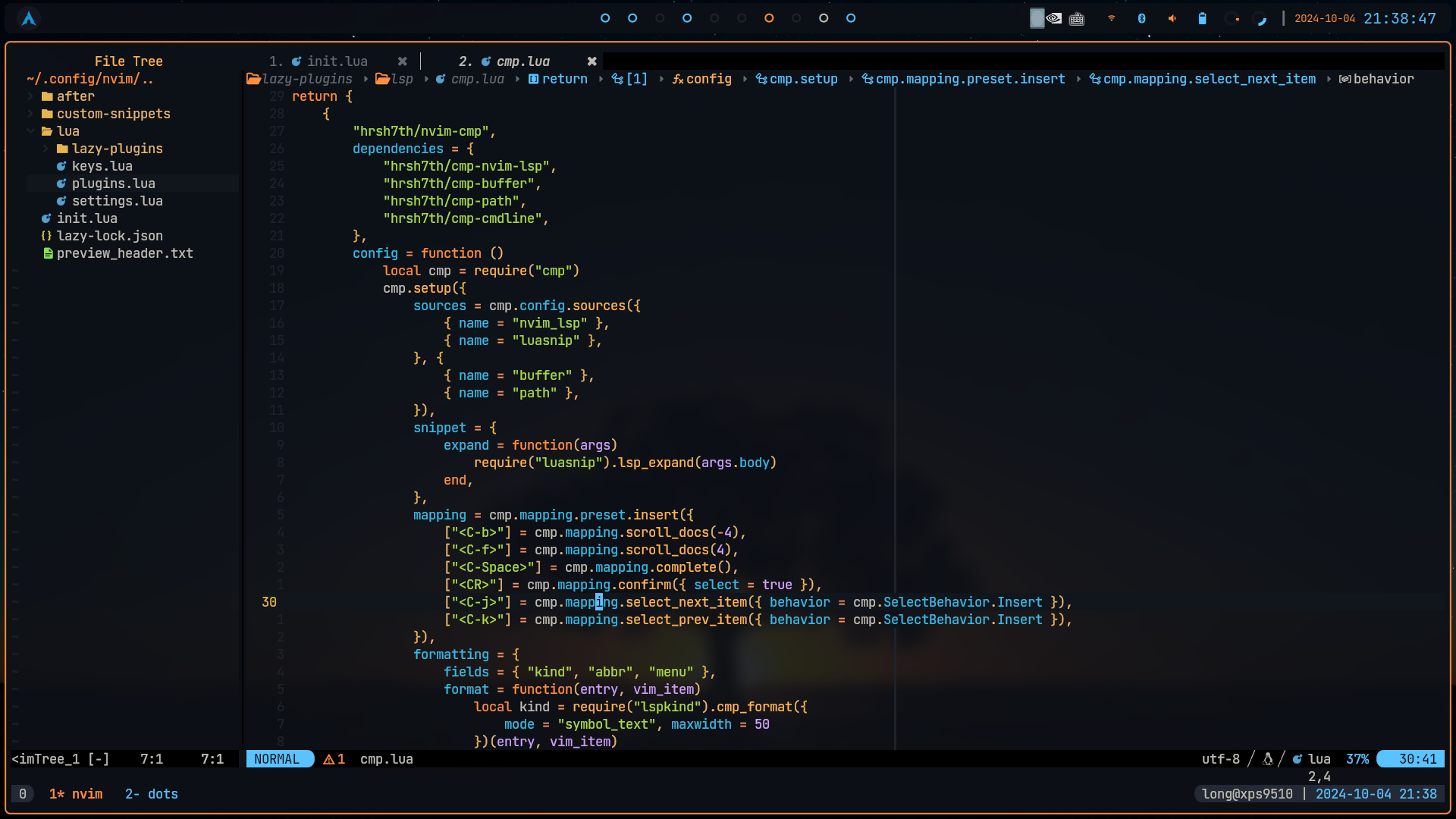Click the Lua icon beside settings.lua
This screenshot has width=1456, height=819.
point(61,201)
